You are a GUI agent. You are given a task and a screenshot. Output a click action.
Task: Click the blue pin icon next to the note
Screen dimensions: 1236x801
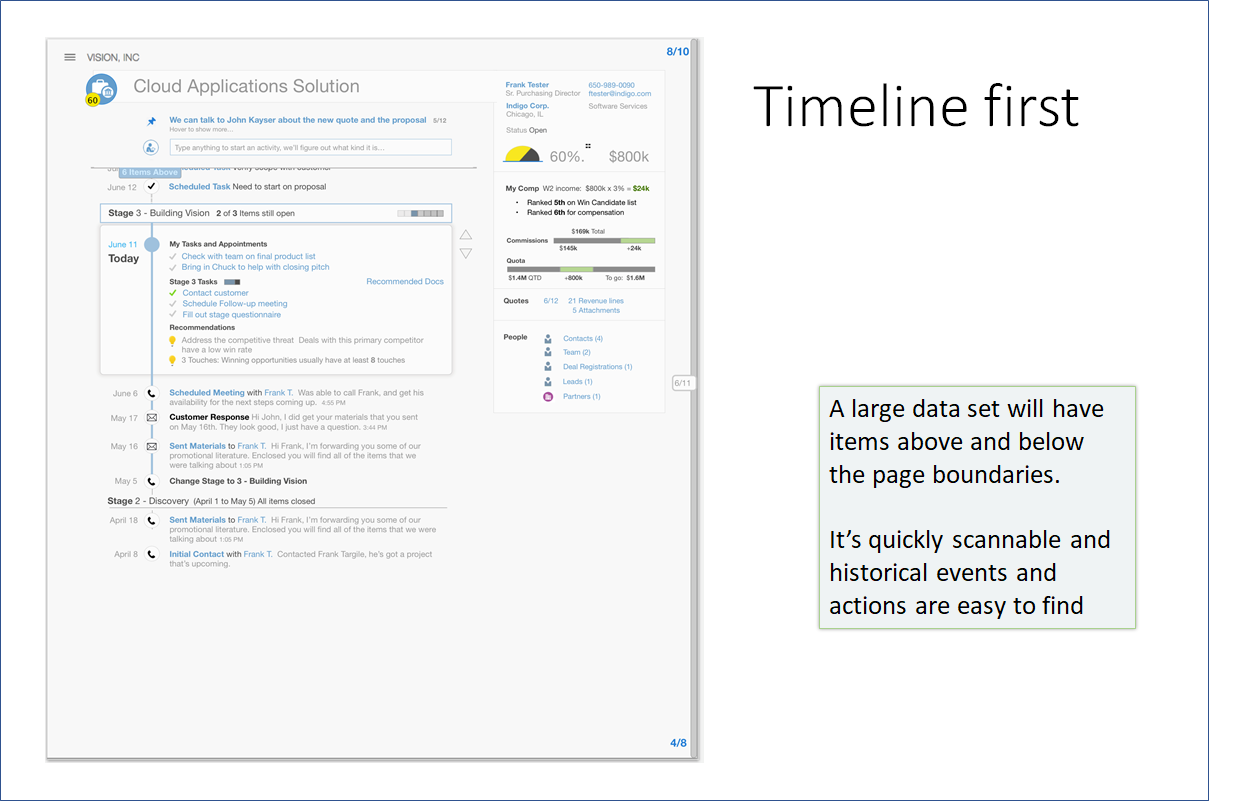tap(152, 121)
